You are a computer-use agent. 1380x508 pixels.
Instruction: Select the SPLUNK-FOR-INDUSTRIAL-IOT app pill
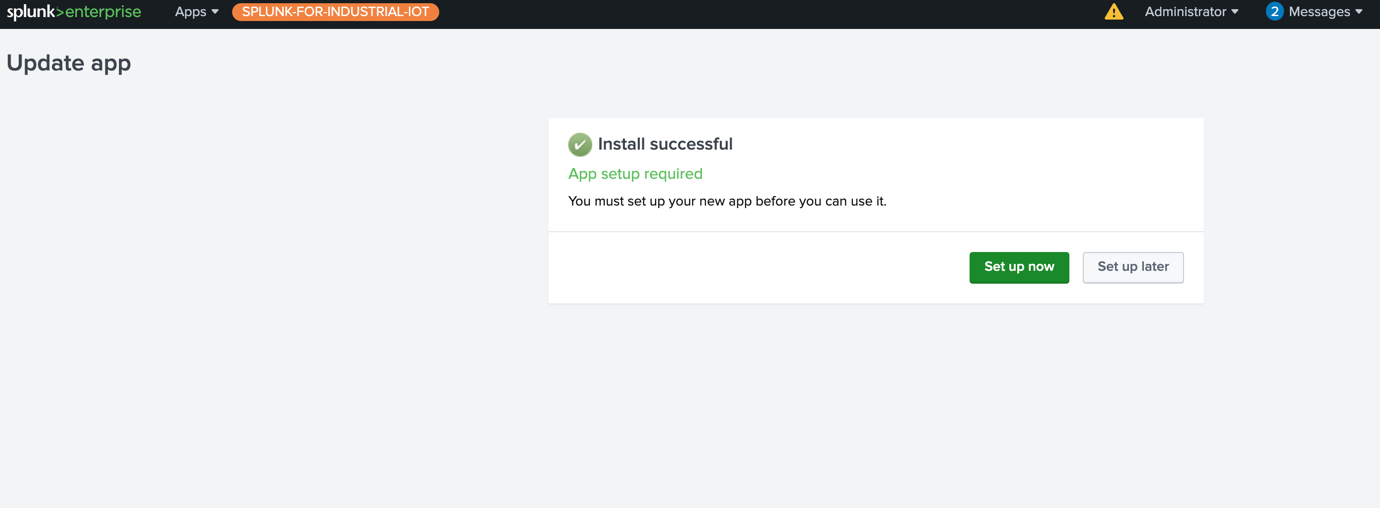coord(335,12)
